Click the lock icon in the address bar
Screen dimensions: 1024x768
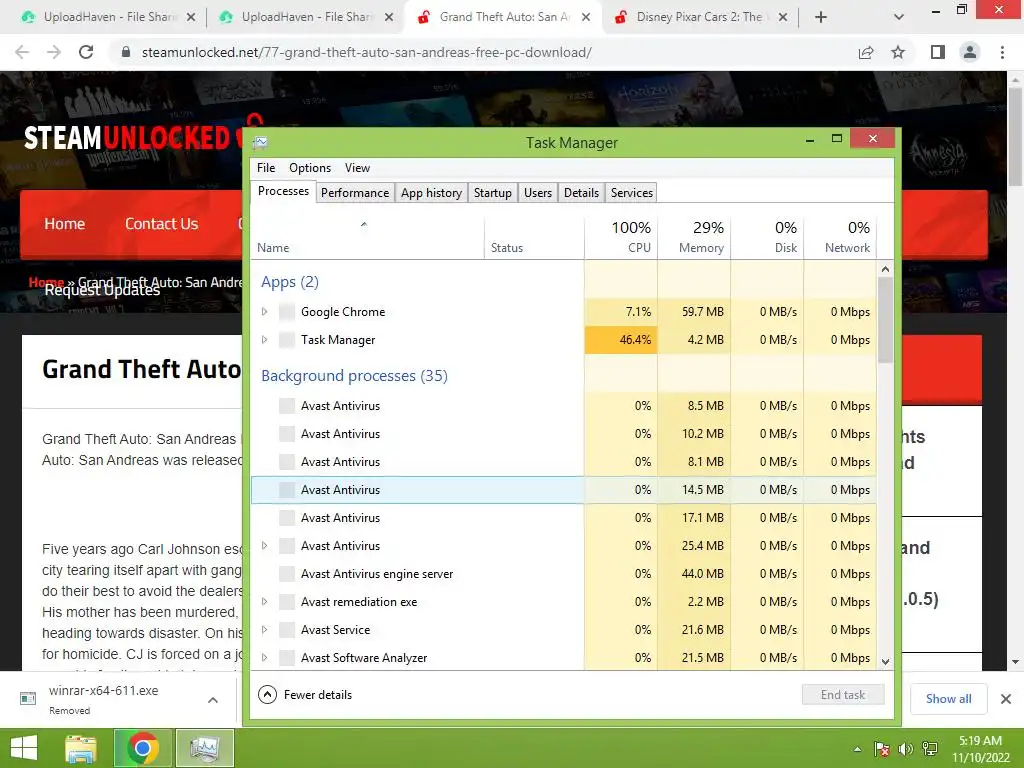tap(127, 52)
